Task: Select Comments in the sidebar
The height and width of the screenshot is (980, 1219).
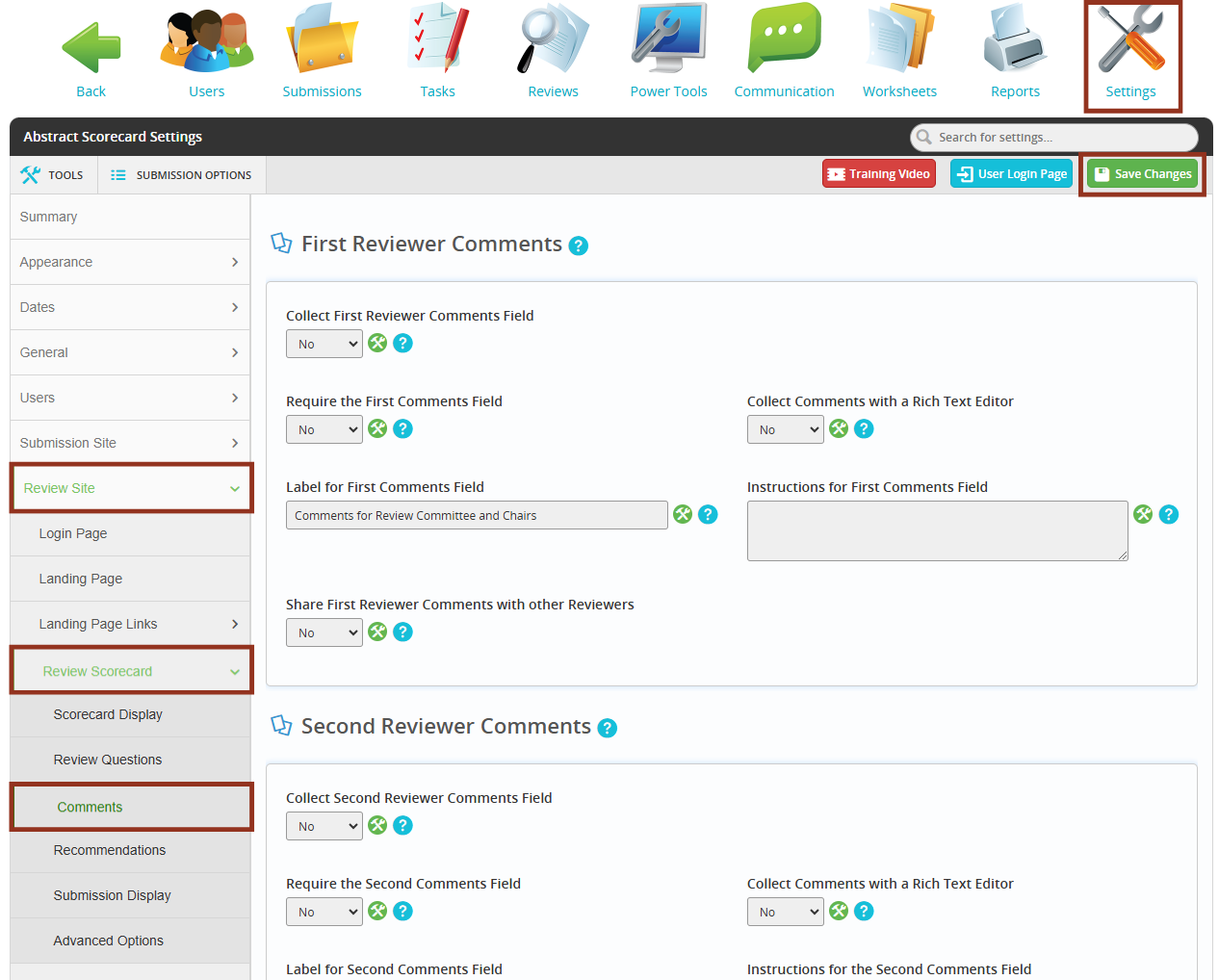Action: point(131,807)
